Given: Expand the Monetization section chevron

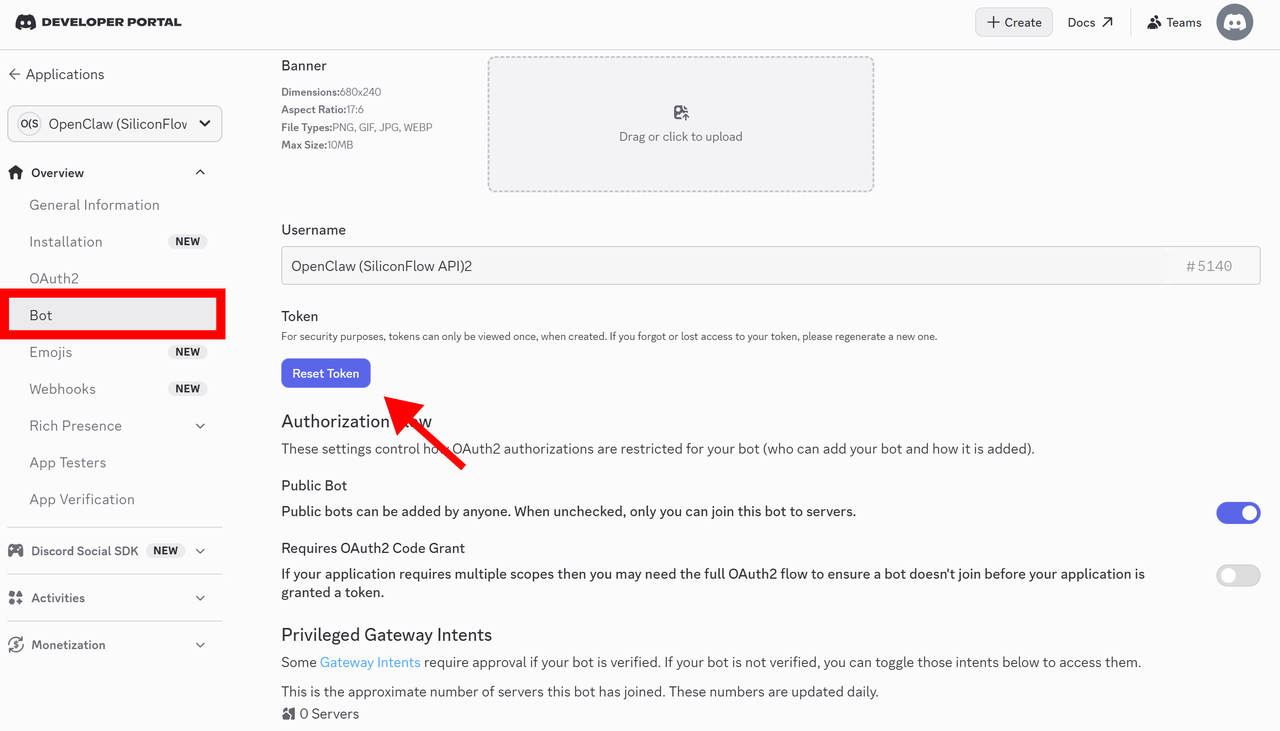Looking at the screenshot, I should [x=200, y=645].
